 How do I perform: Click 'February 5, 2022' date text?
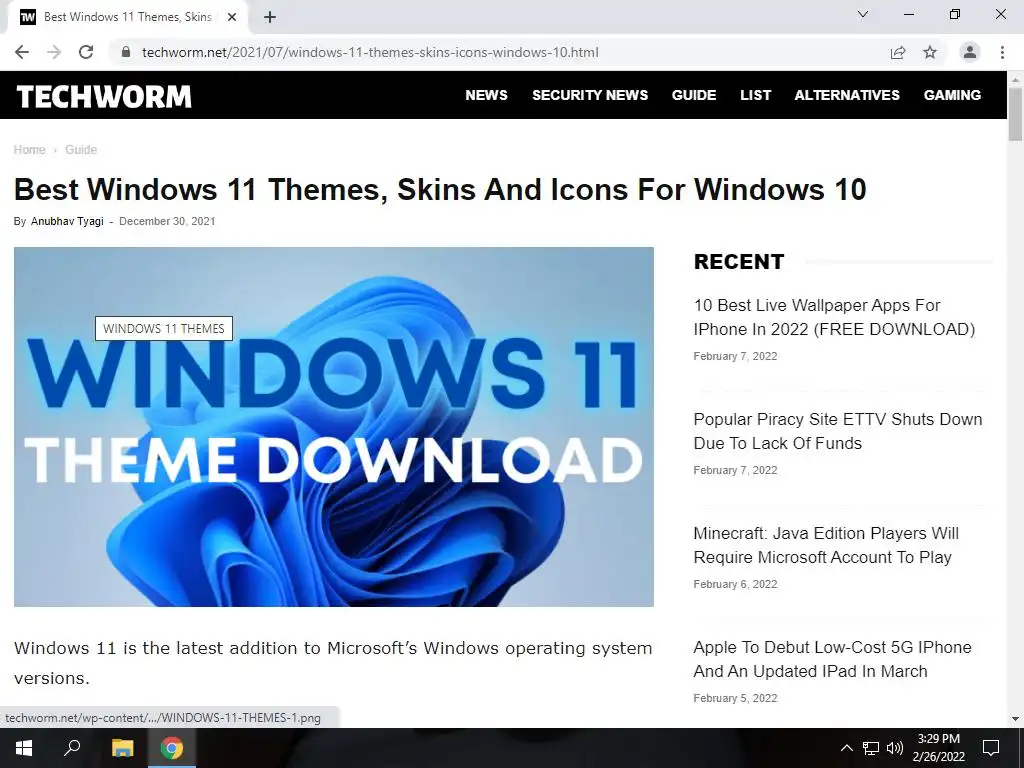(x=735, y=698)
